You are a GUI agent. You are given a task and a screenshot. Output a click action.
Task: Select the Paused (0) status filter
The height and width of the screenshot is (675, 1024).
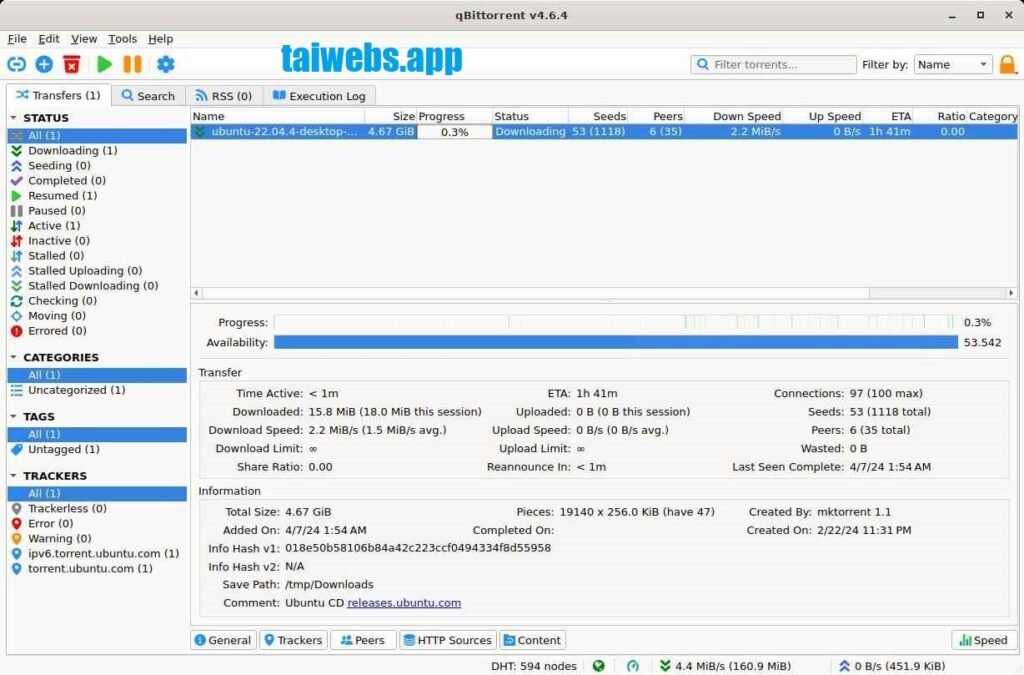[97, 210]
